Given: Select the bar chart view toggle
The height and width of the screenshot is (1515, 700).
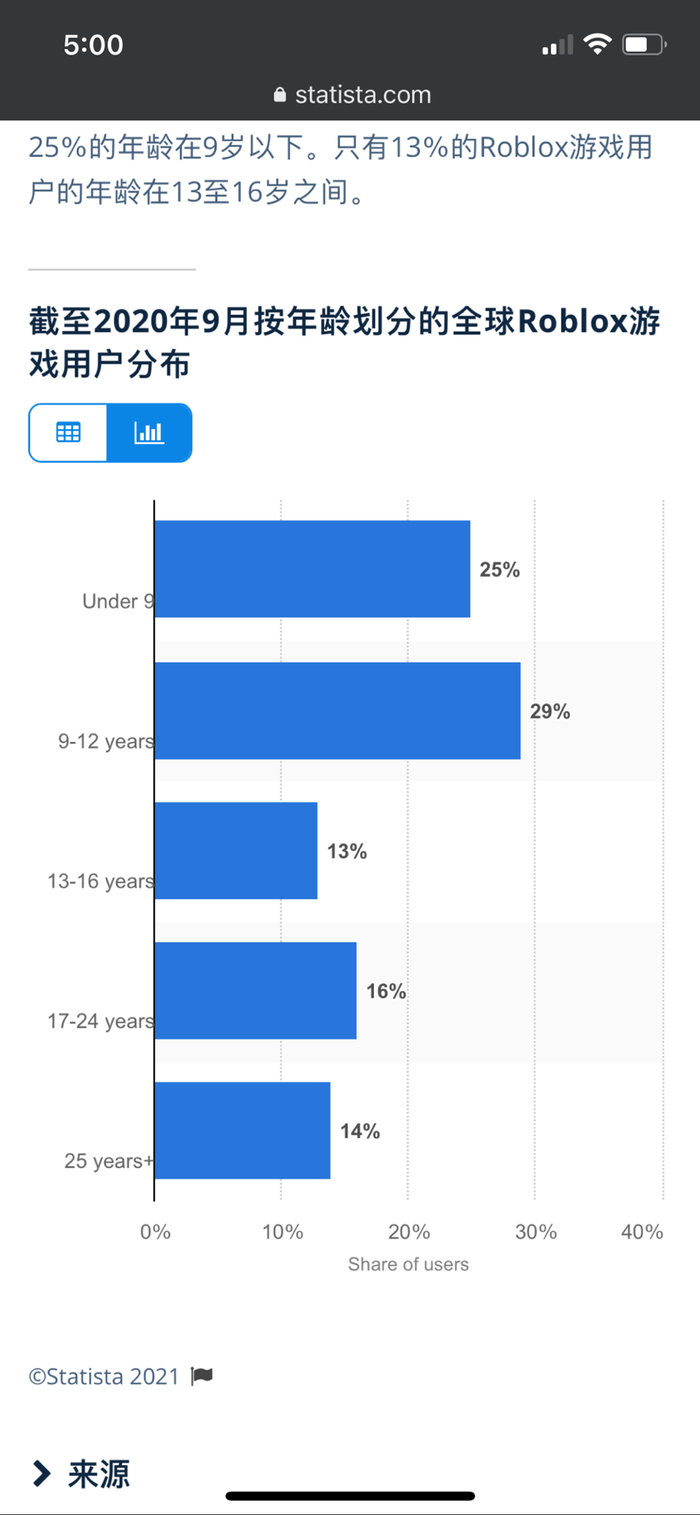Looking at the screenshot, I should pos(149,433).
